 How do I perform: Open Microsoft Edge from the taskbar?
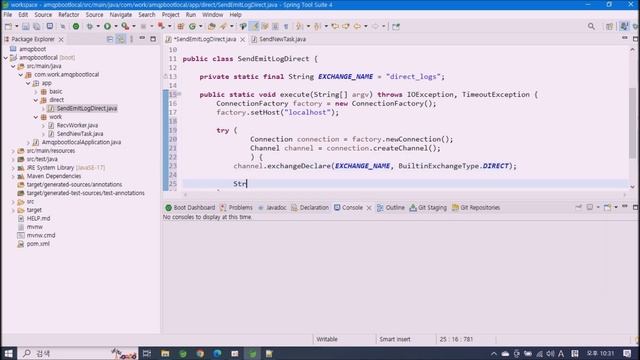[217, 353]
